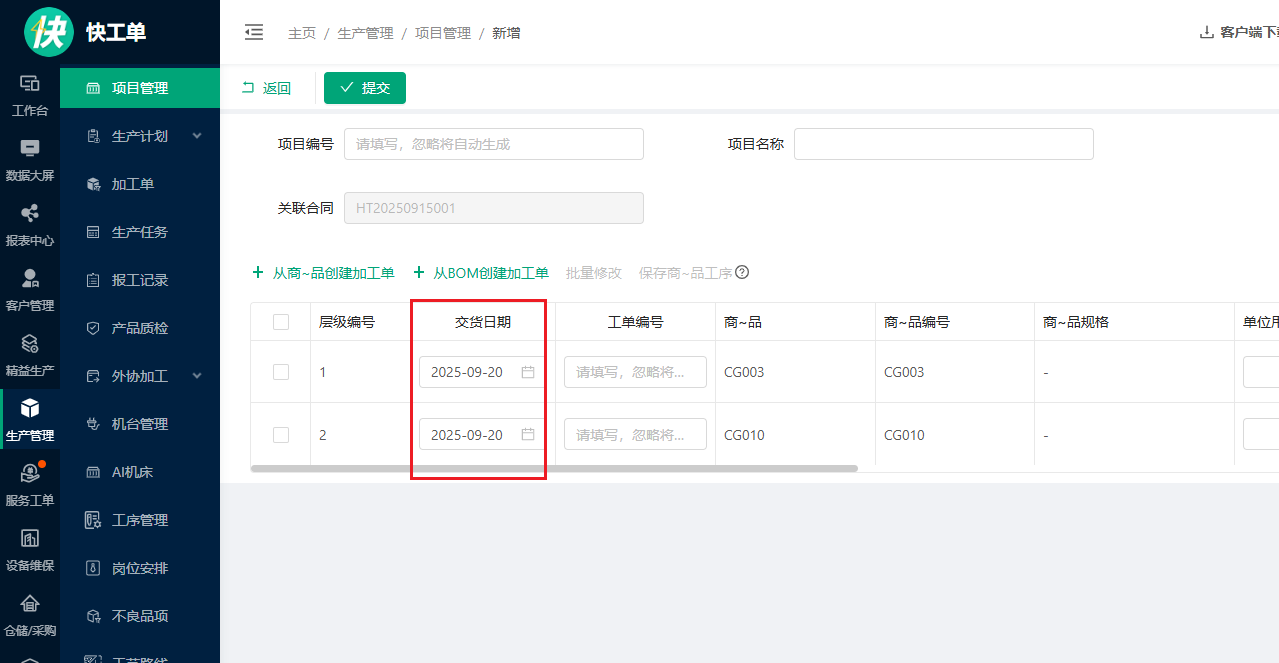This screenshot has height=663, width=1279.
Task: Collapse the sidebar with the menu fold icon
Action: 254,33
